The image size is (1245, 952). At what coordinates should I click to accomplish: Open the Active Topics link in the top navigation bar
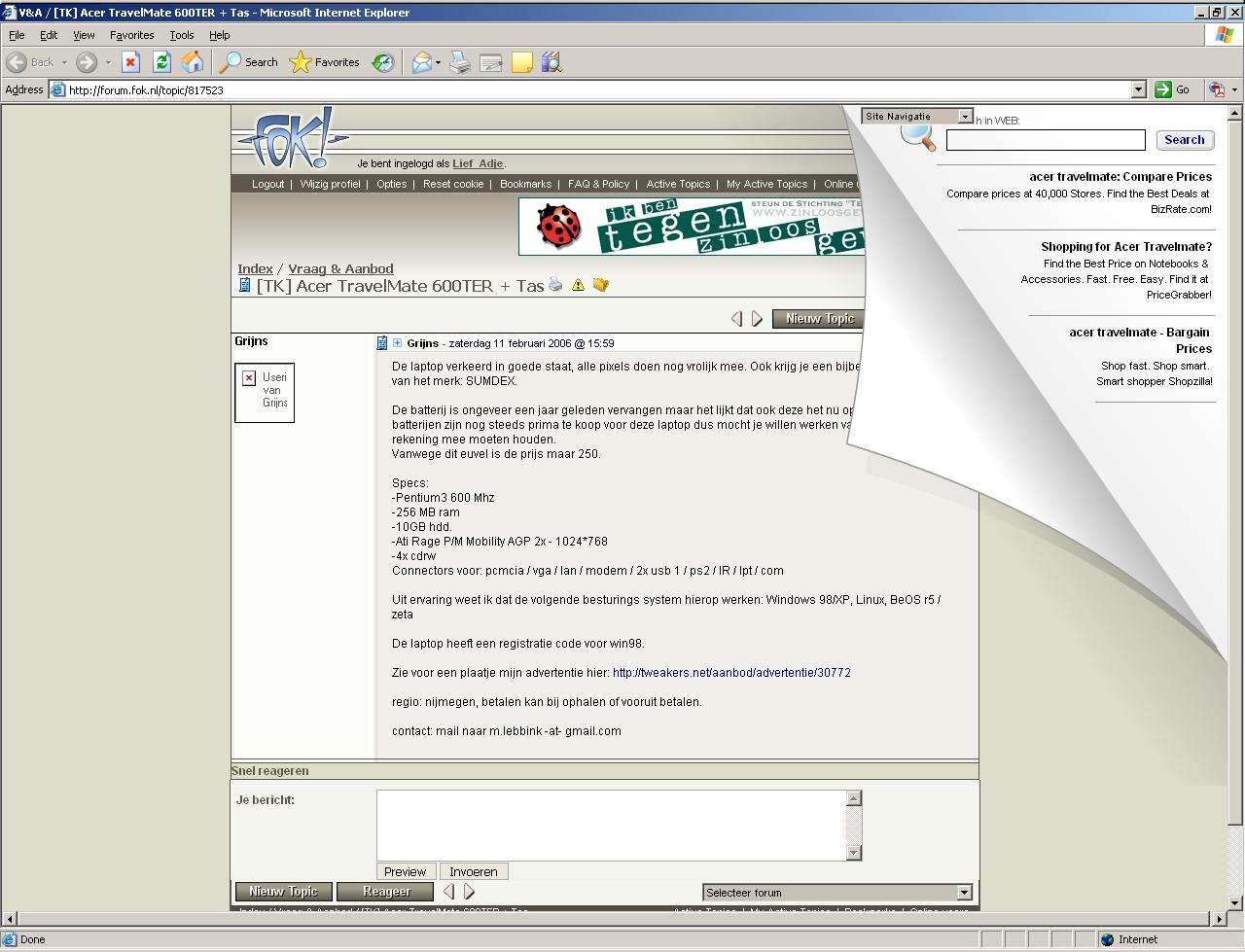[x=678, y=184]
